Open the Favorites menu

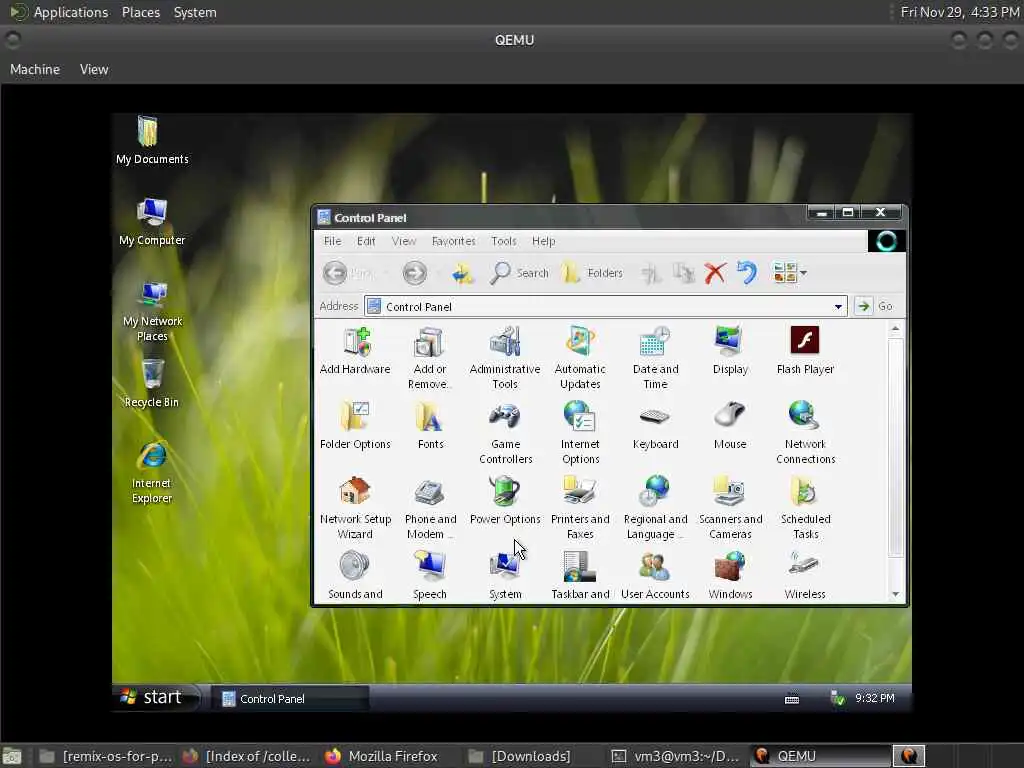click(453, 241)
